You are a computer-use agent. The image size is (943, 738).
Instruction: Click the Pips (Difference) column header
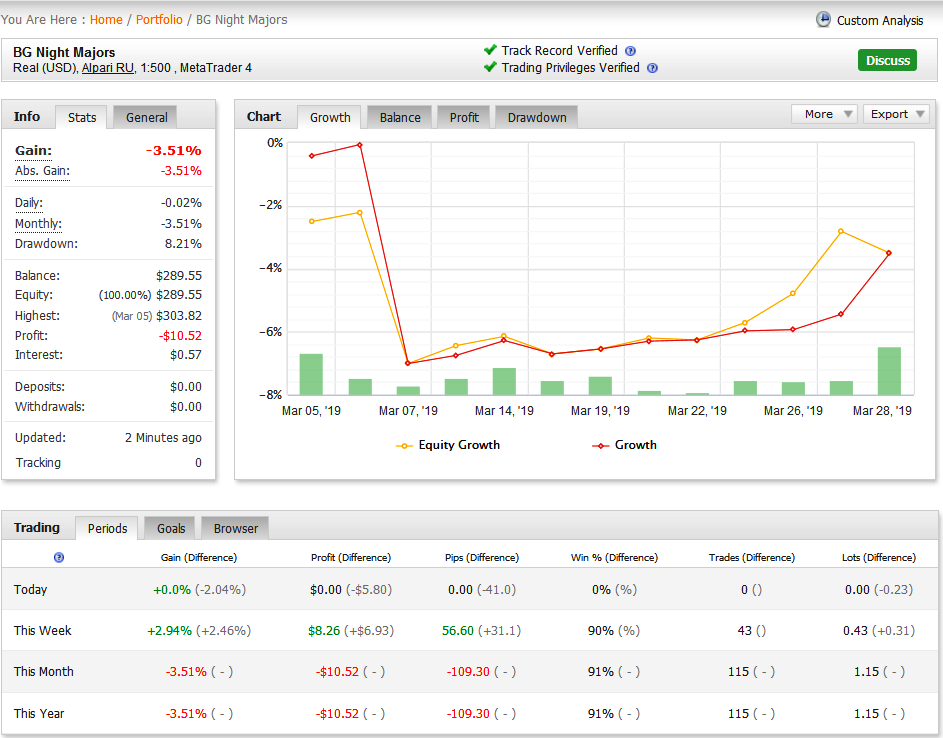[x=482, y=558]
